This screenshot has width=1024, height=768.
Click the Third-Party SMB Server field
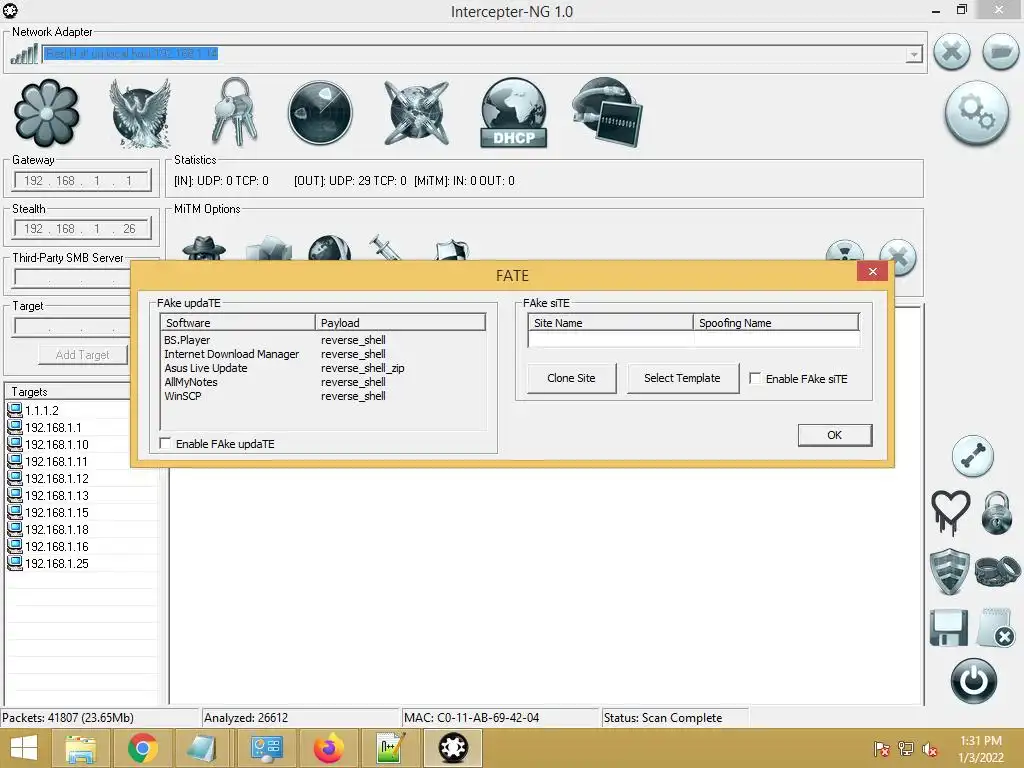coord(73,278)
